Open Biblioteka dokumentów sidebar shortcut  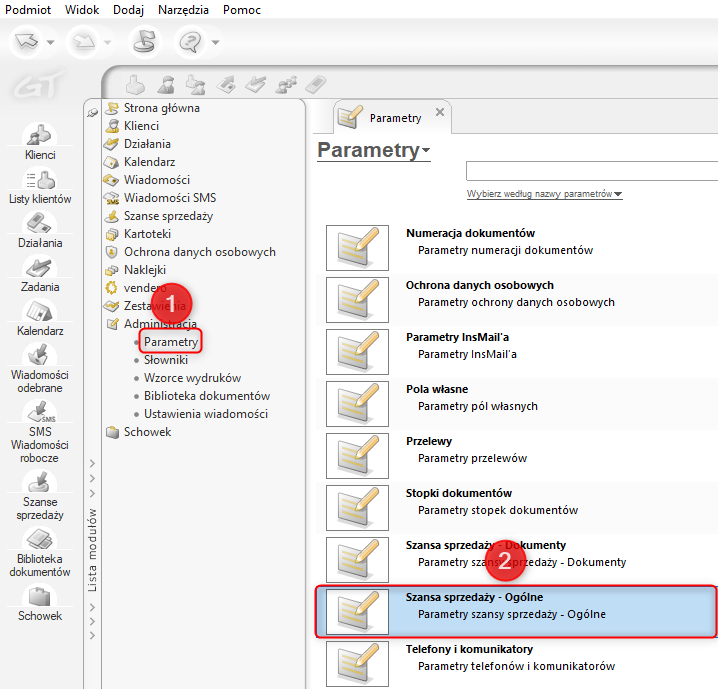click(40, 553)
